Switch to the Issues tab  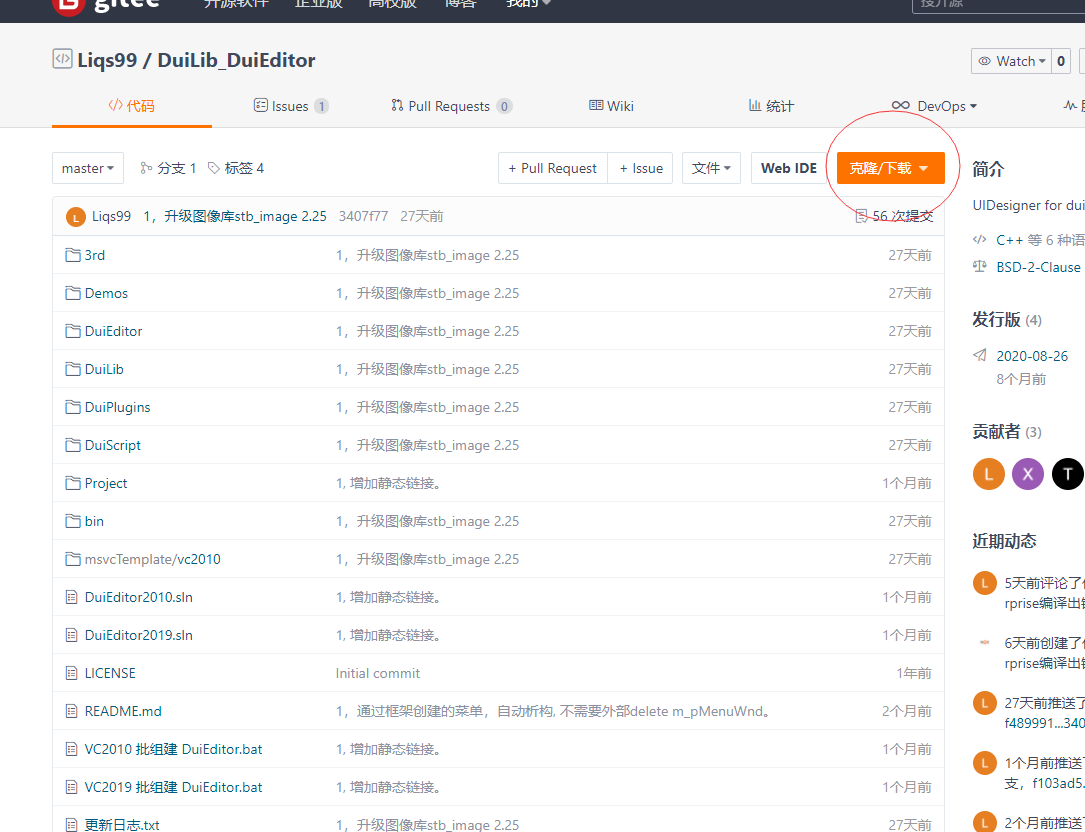point(290,105)
